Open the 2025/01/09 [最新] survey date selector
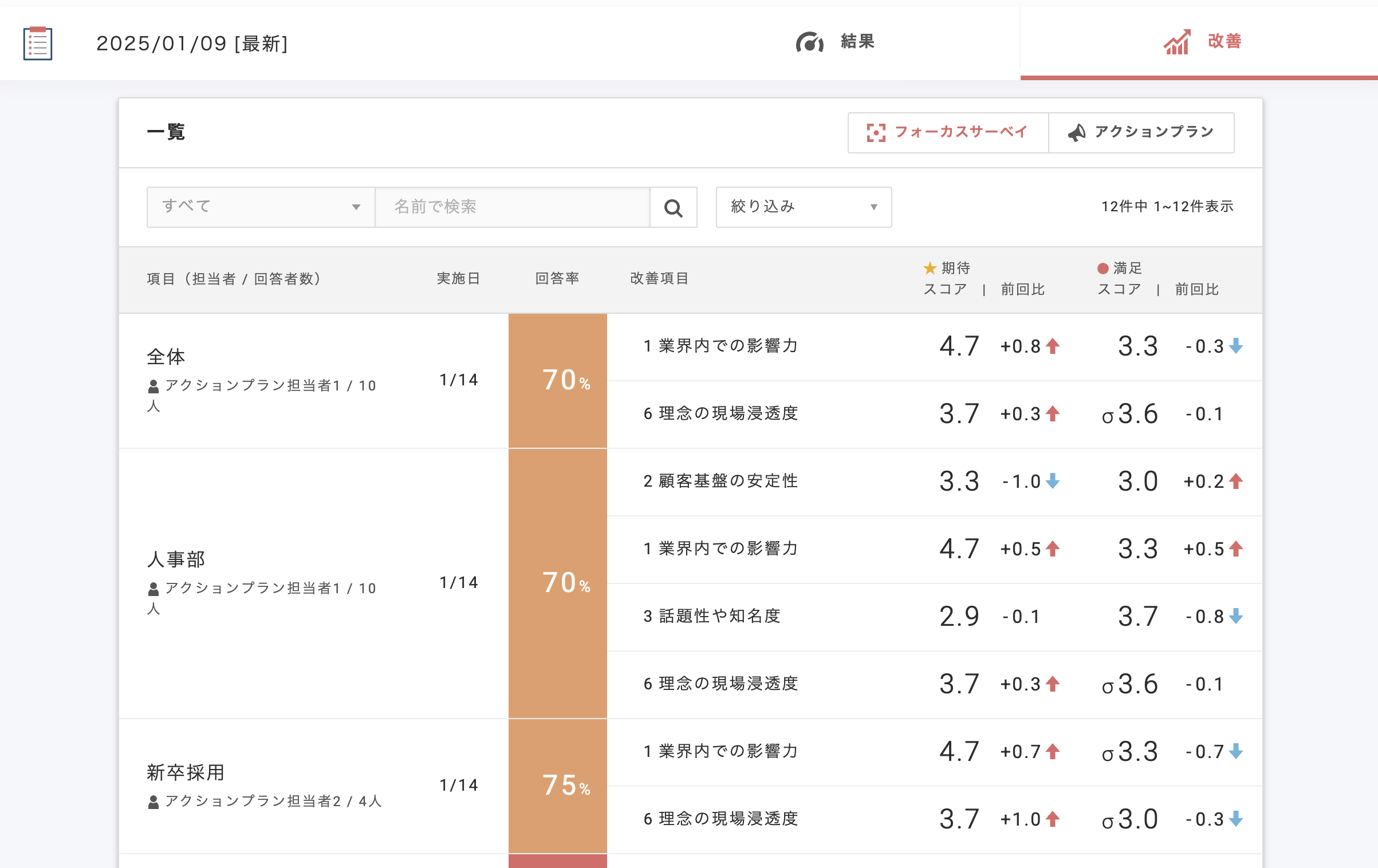1378x868 pixels. pyautogui.click(x=192, y=44)
